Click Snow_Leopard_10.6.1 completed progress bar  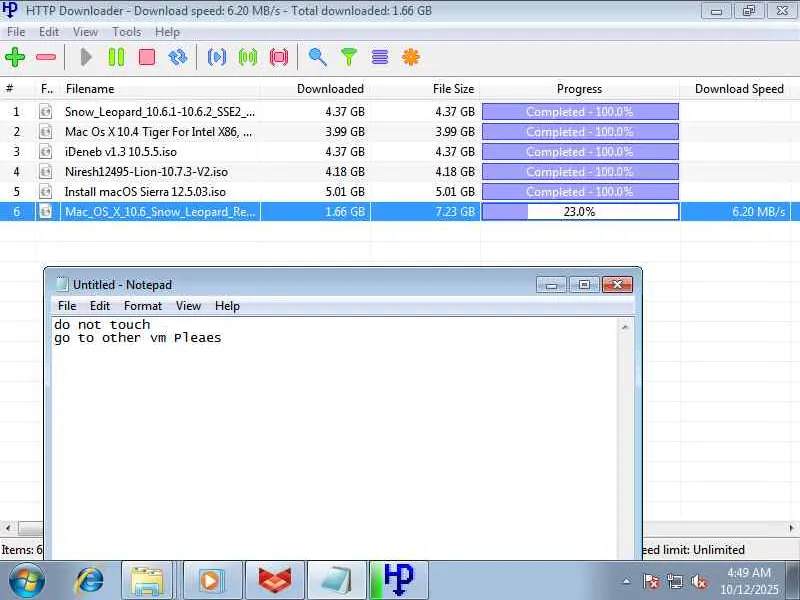point(580,112)
